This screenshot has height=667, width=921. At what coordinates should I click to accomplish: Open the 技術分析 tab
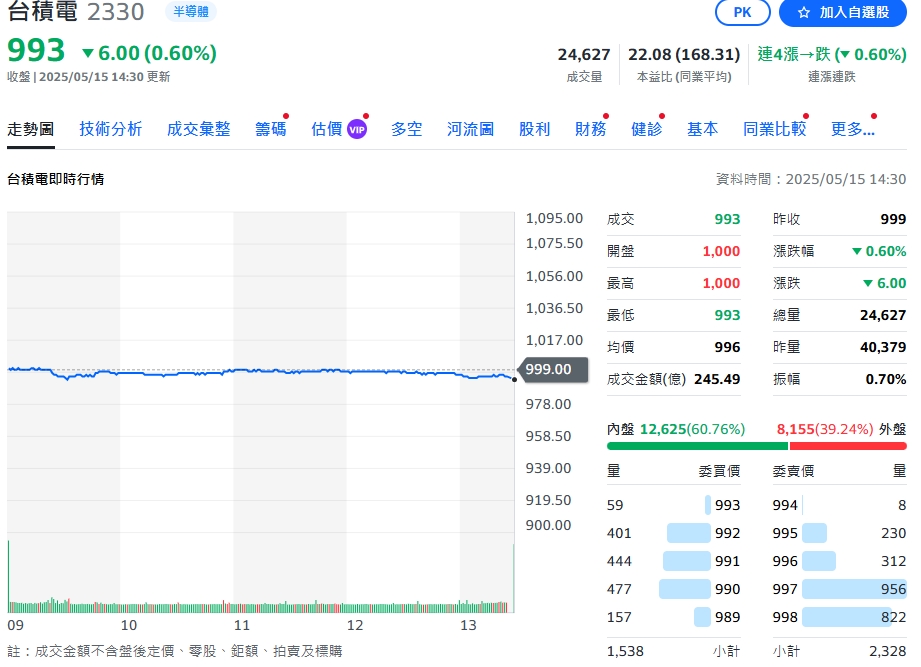pyautogui.click(x=111, y=129)
